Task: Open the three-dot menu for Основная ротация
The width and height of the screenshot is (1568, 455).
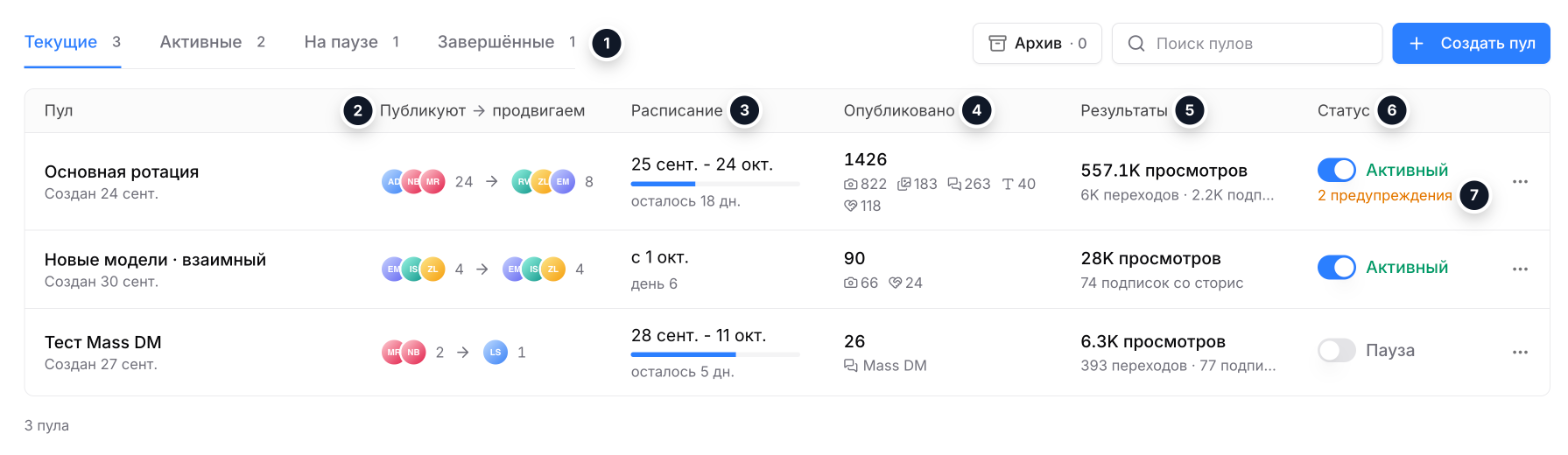Action: [1520, 182]
